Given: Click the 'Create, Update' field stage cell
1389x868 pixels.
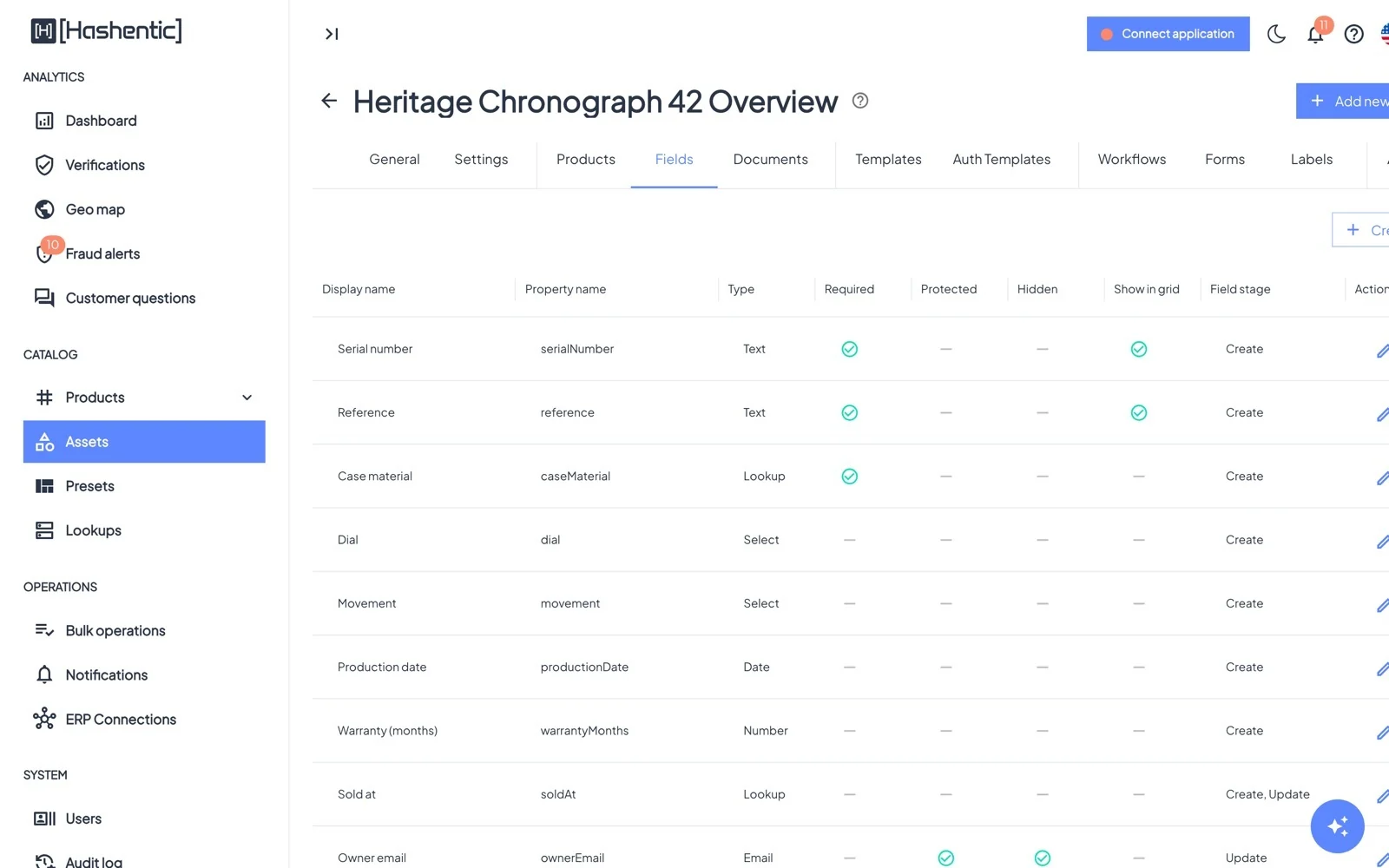Looking at the screenshot, I should 1267,794.
